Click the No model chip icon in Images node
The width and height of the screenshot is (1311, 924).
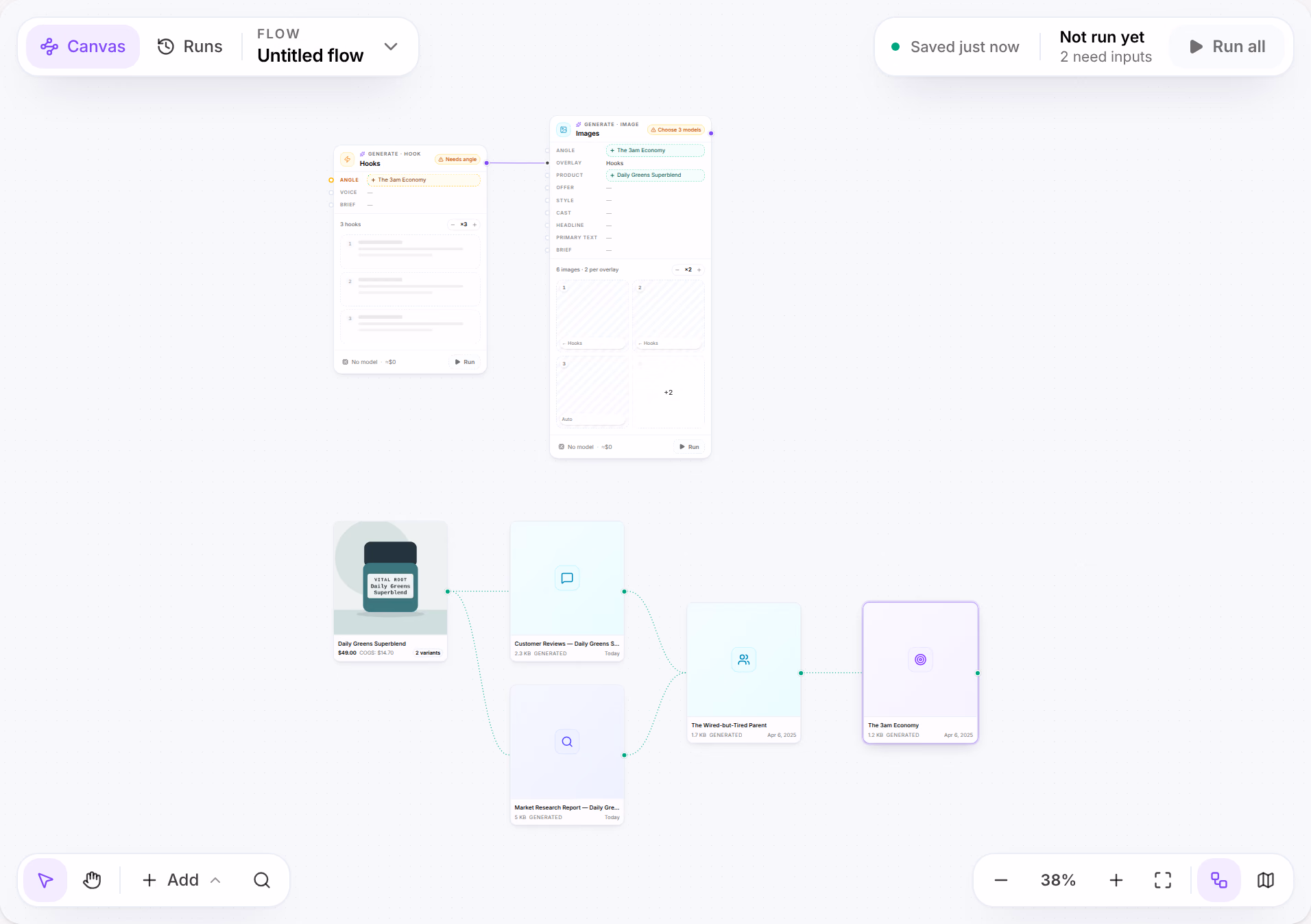(562, 447)
